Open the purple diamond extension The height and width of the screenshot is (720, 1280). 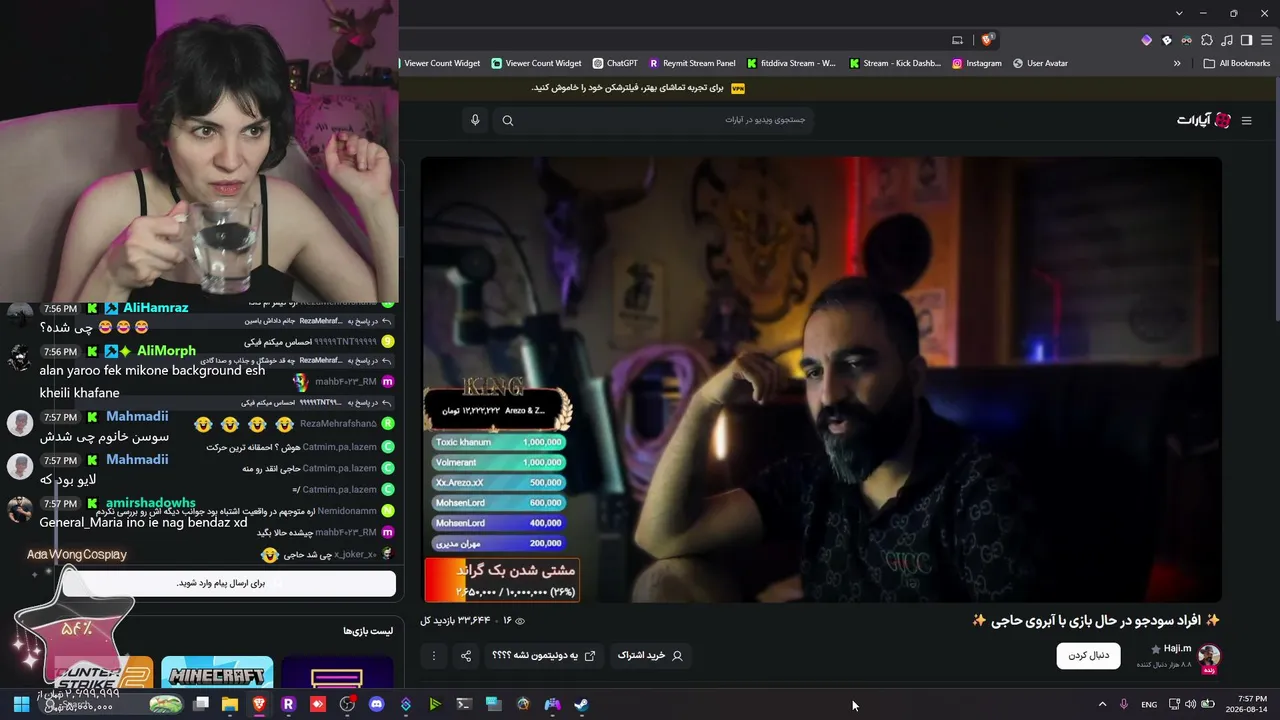(x=1147, y=40)
